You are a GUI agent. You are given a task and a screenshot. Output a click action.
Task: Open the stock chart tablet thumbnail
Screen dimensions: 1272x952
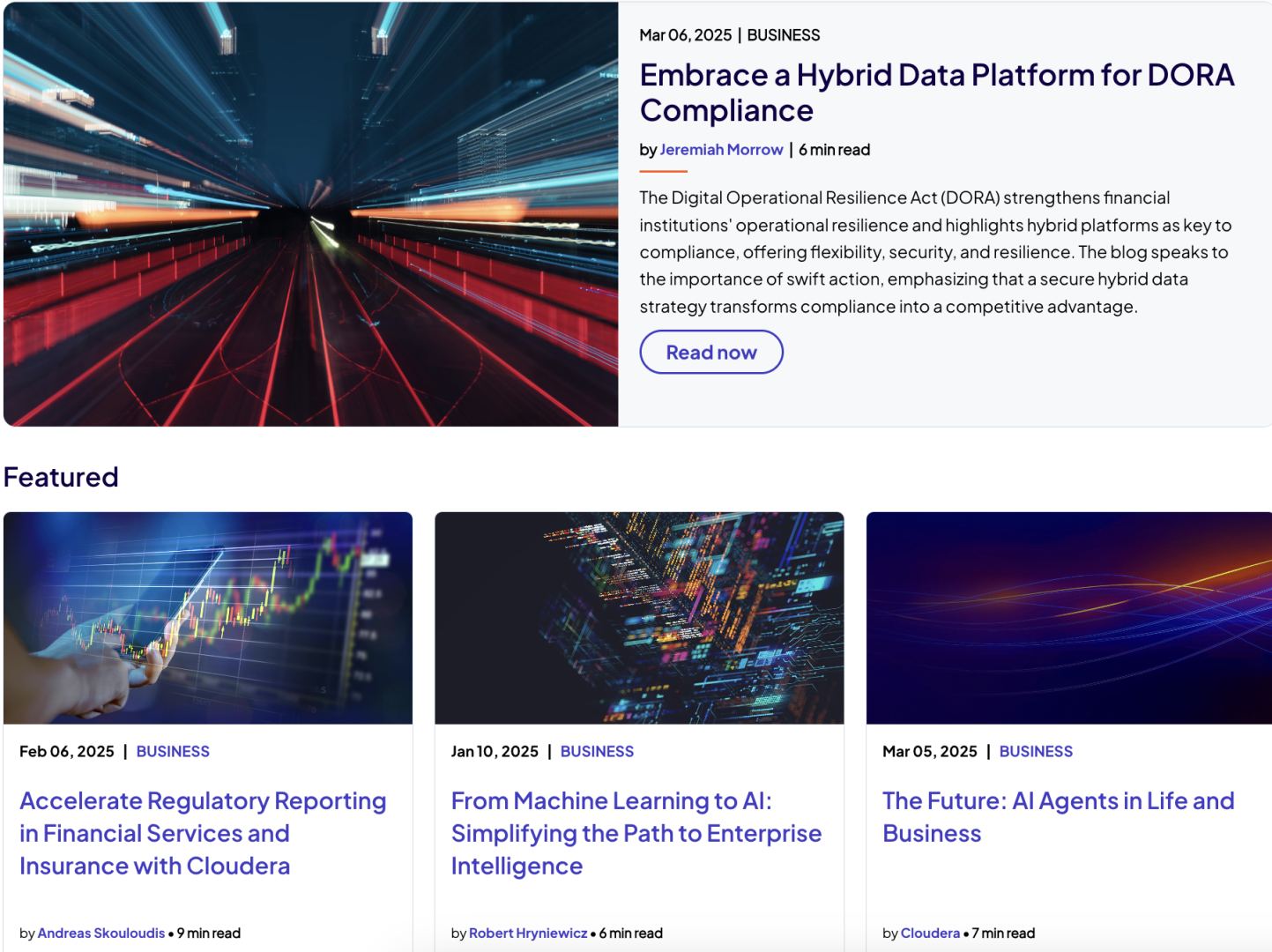click(208, 618)
